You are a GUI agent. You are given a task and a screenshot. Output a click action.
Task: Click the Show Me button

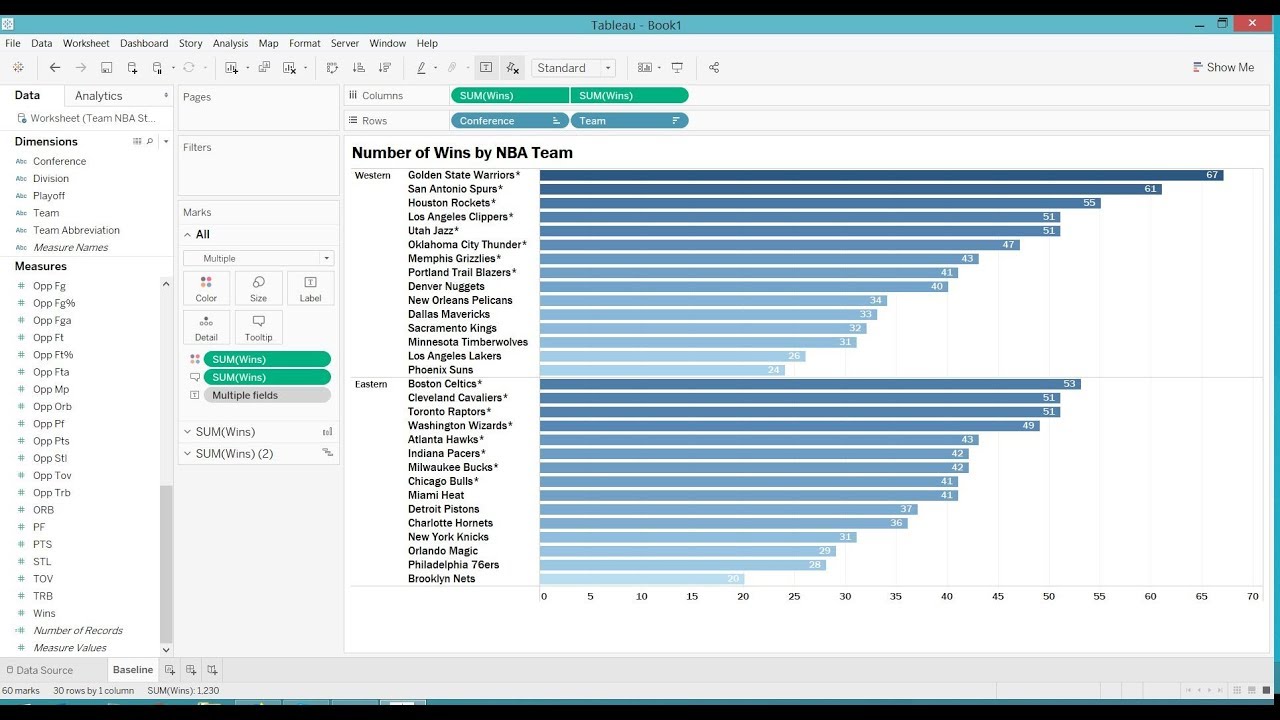(x=1223, y=68)
